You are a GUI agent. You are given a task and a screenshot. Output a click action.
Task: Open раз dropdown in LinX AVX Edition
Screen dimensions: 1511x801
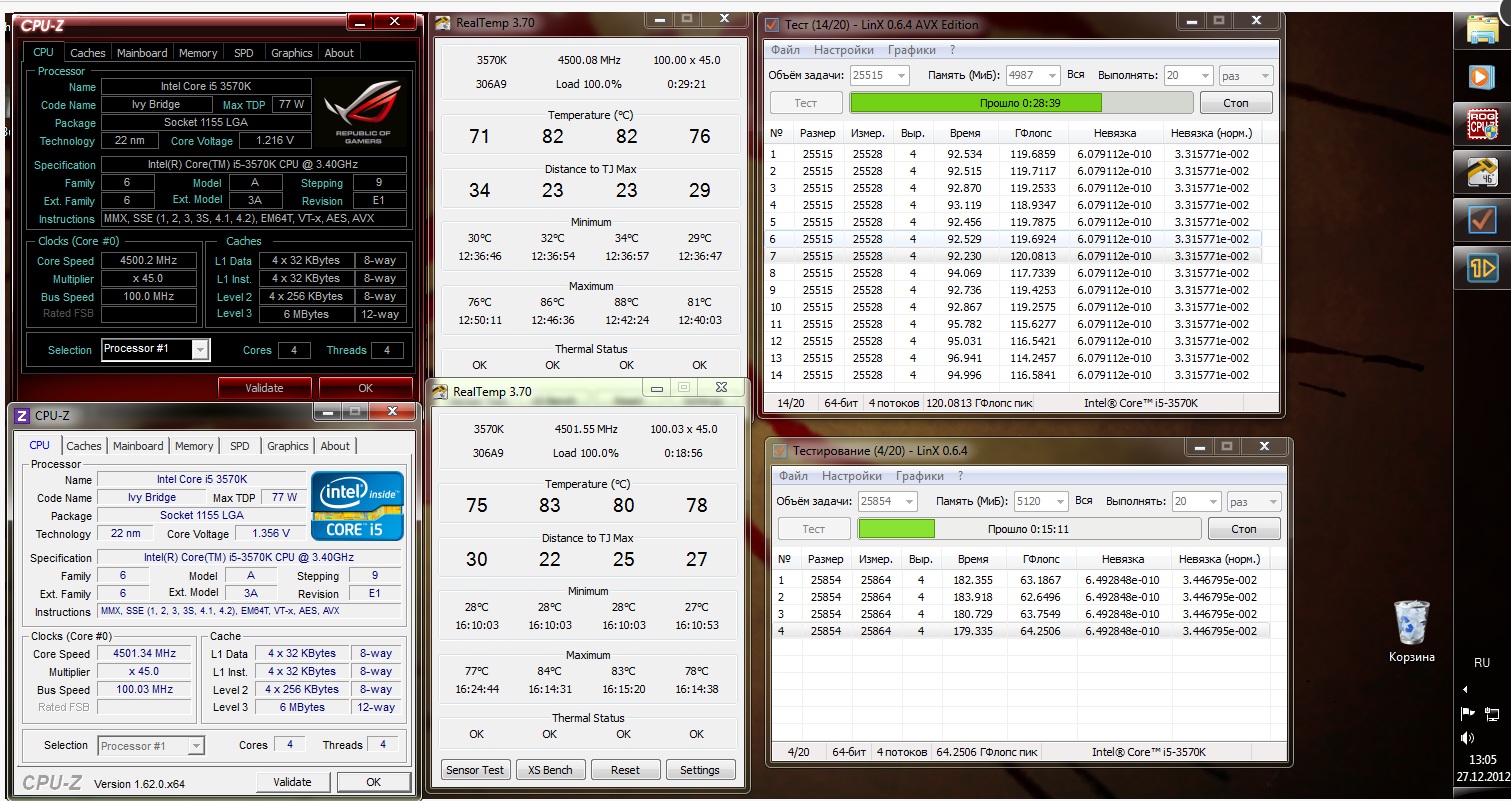tap(1246, 75)
